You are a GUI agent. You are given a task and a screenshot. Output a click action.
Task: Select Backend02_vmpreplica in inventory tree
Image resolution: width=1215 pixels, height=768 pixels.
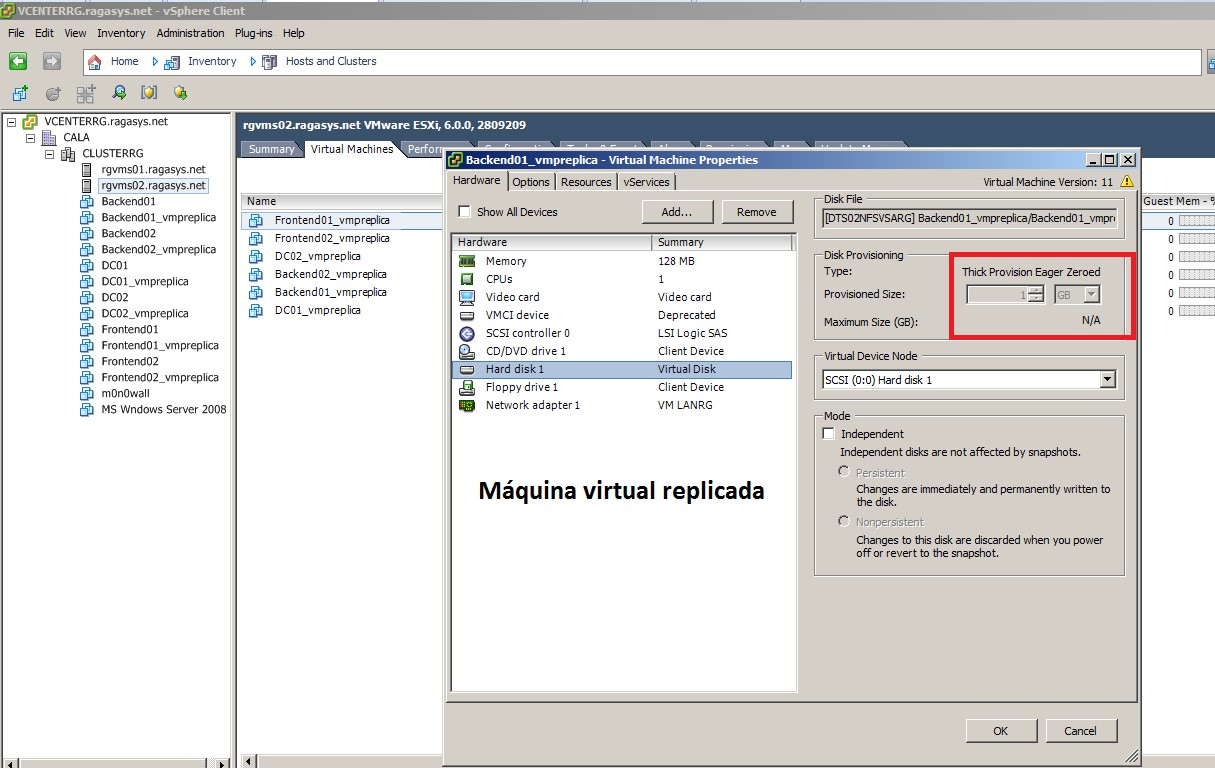coord(158,250)
